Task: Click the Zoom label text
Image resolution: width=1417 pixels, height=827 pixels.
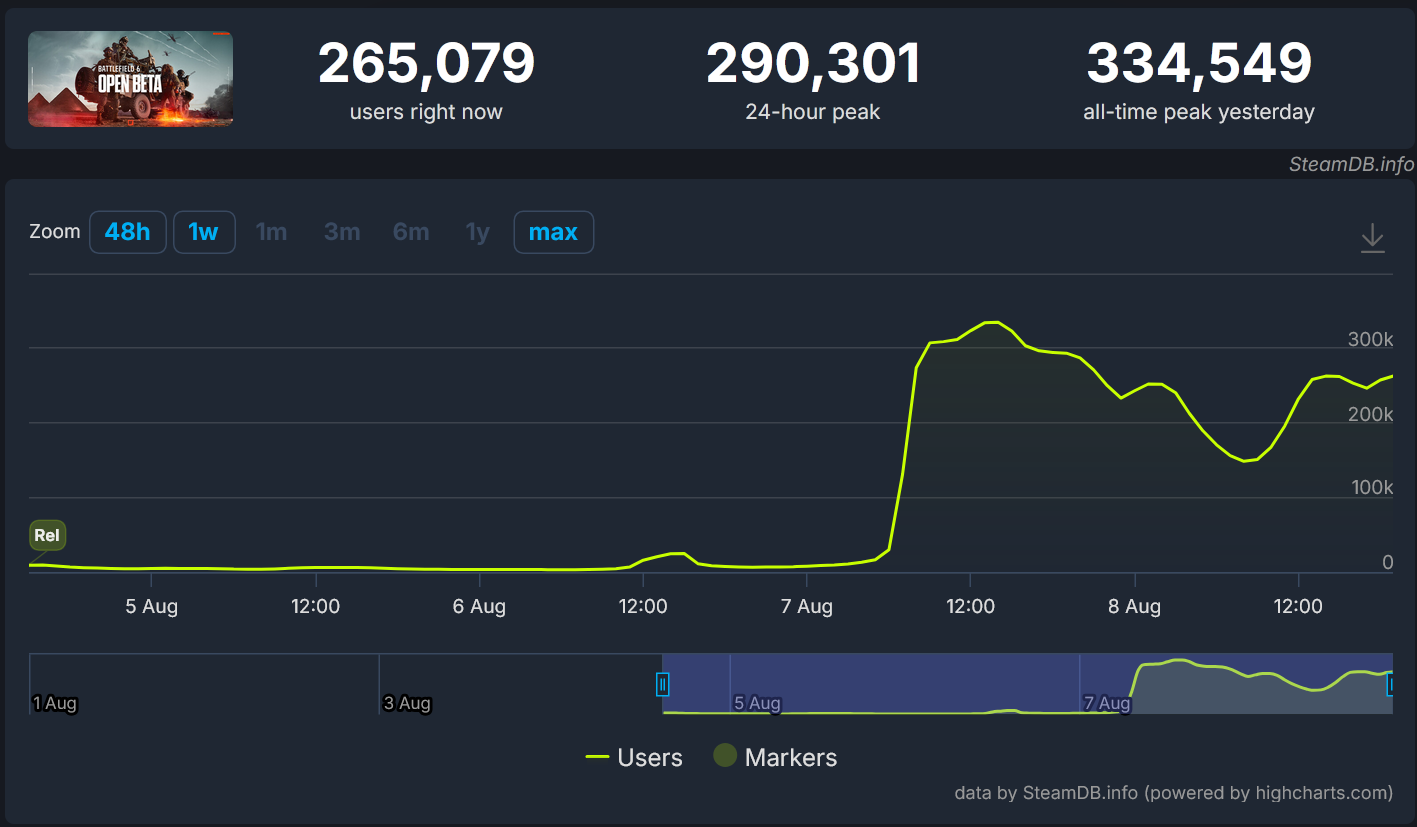Action: 55,231
